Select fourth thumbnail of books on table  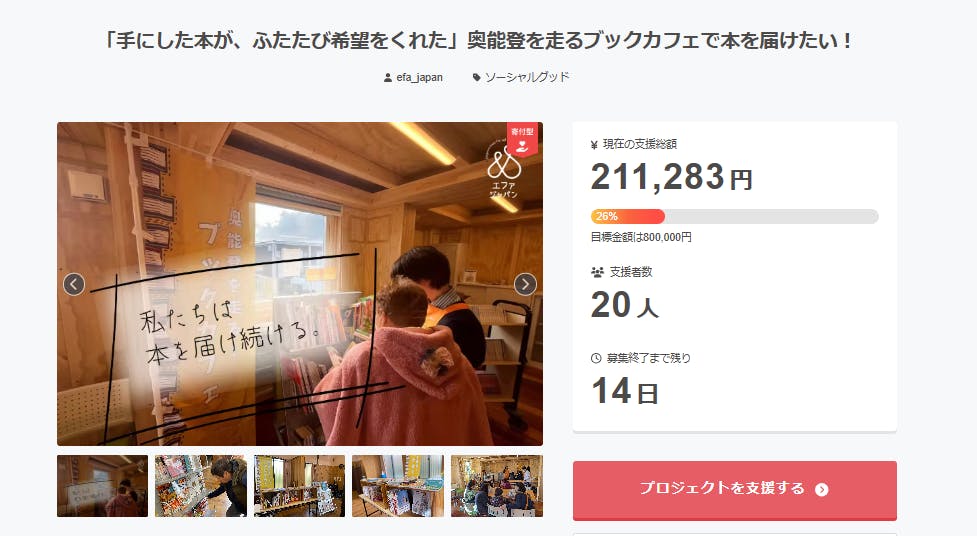[x=398, y=486]
